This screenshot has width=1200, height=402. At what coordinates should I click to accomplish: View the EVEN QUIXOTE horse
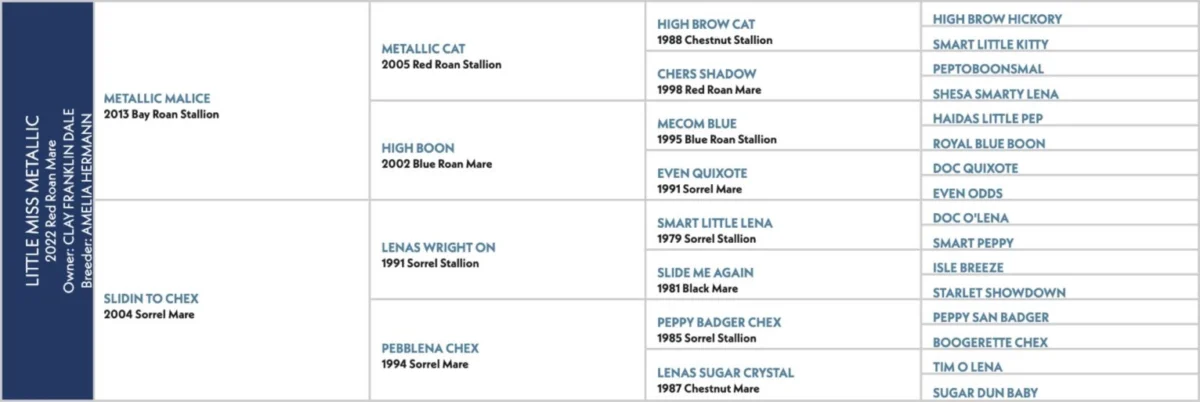[x=702, y=173]
